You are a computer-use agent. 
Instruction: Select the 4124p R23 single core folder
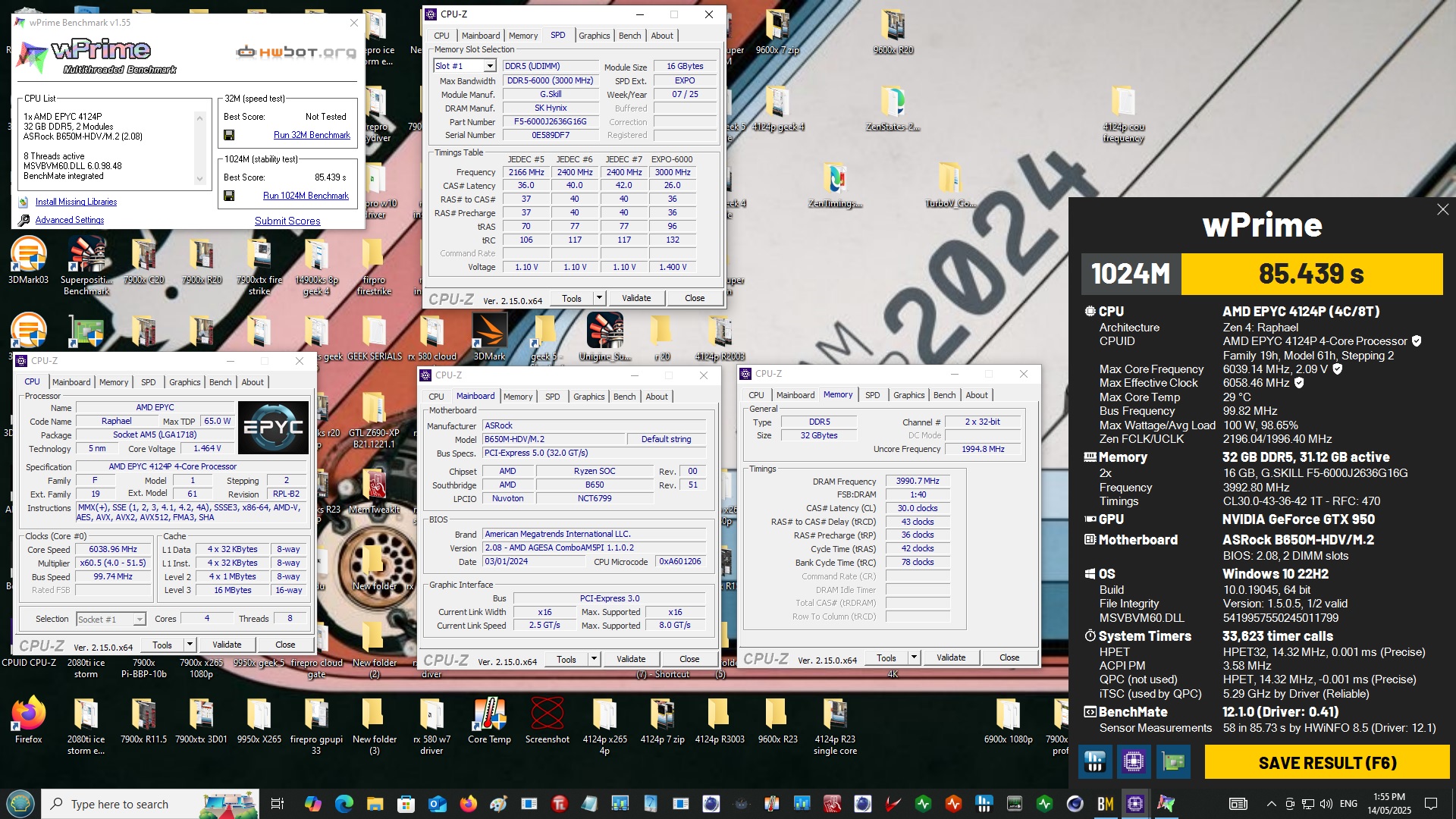[835, 726]
